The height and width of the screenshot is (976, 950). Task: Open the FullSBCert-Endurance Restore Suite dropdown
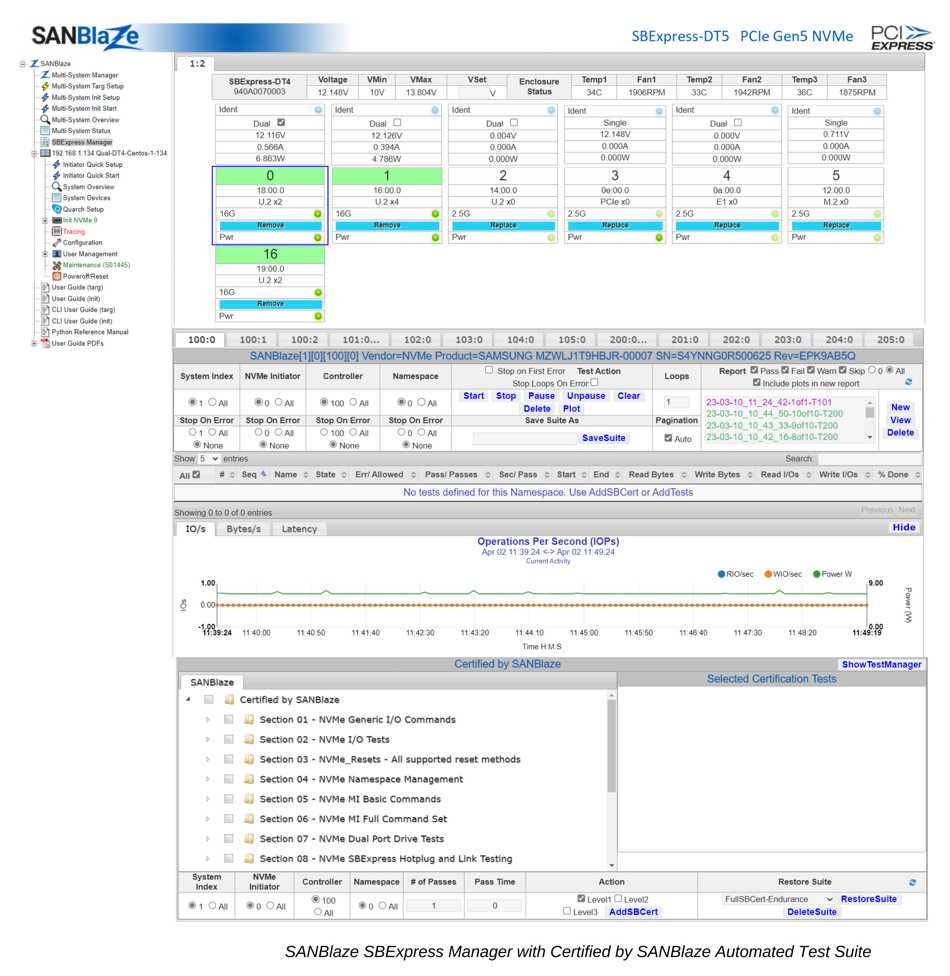pos(778,899)
